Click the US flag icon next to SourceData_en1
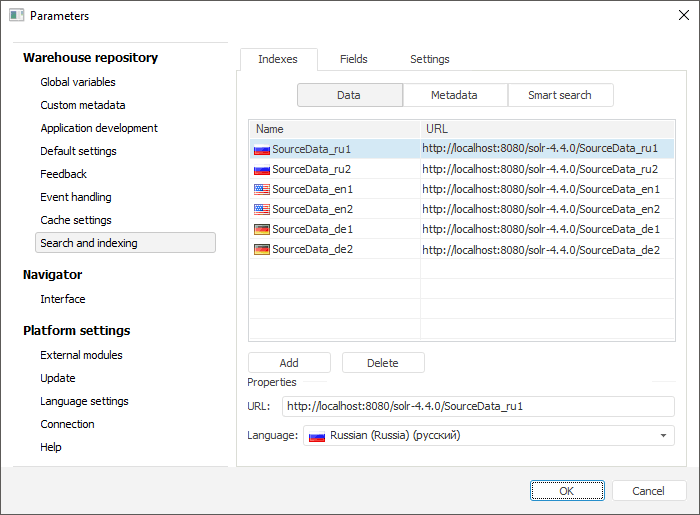700x515 pixels. click(262, 189)
